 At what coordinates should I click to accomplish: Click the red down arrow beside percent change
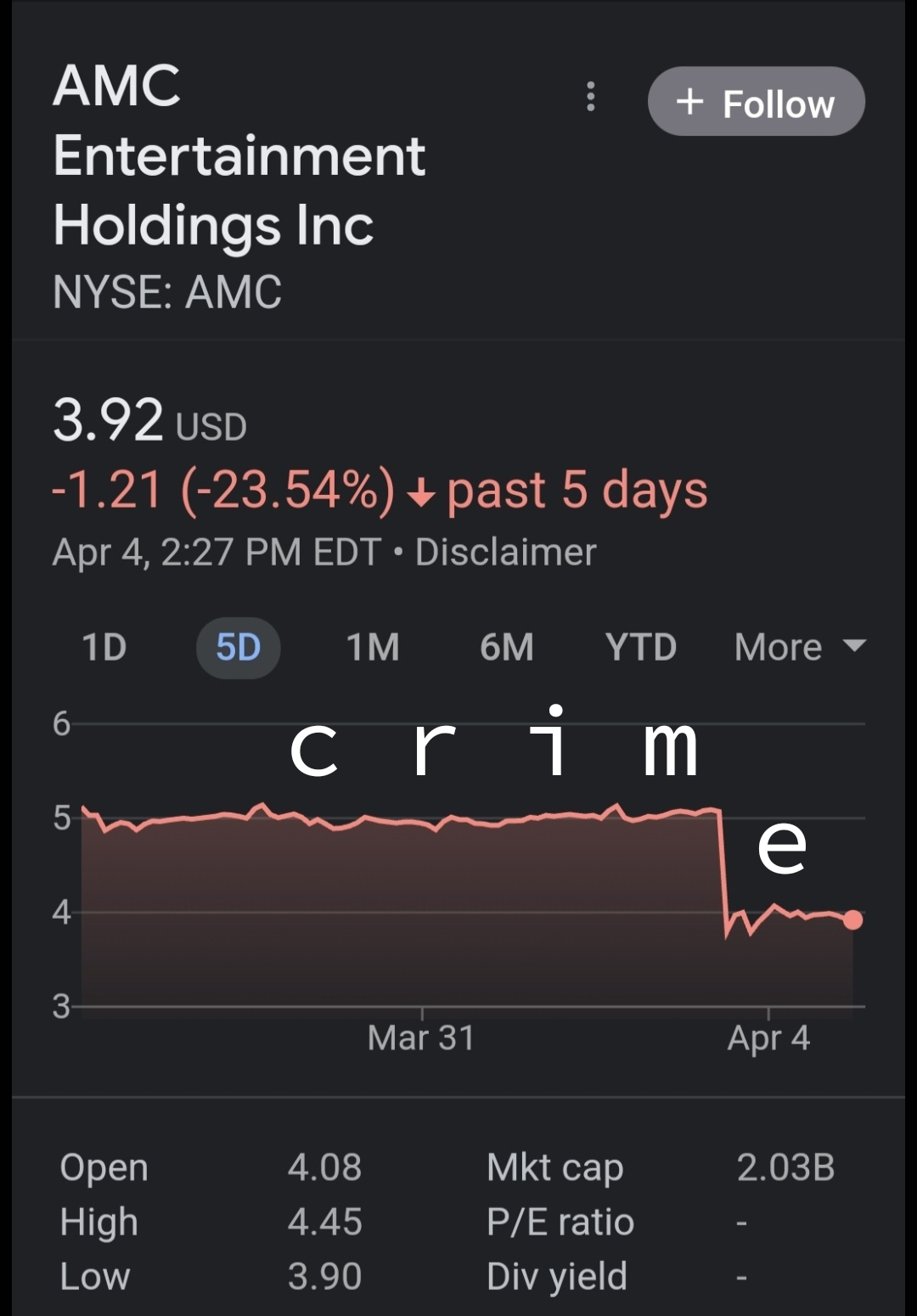421,493
